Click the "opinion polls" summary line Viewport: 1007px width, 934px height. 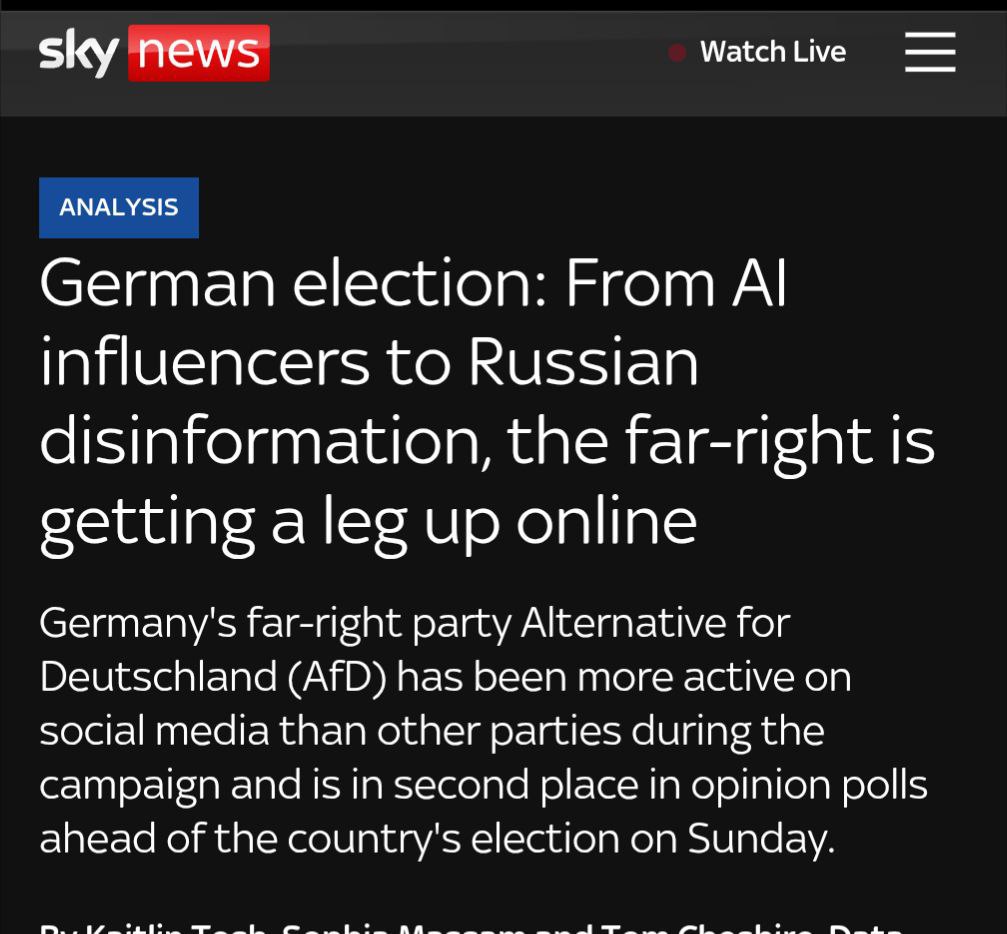[x=483, y=785]
